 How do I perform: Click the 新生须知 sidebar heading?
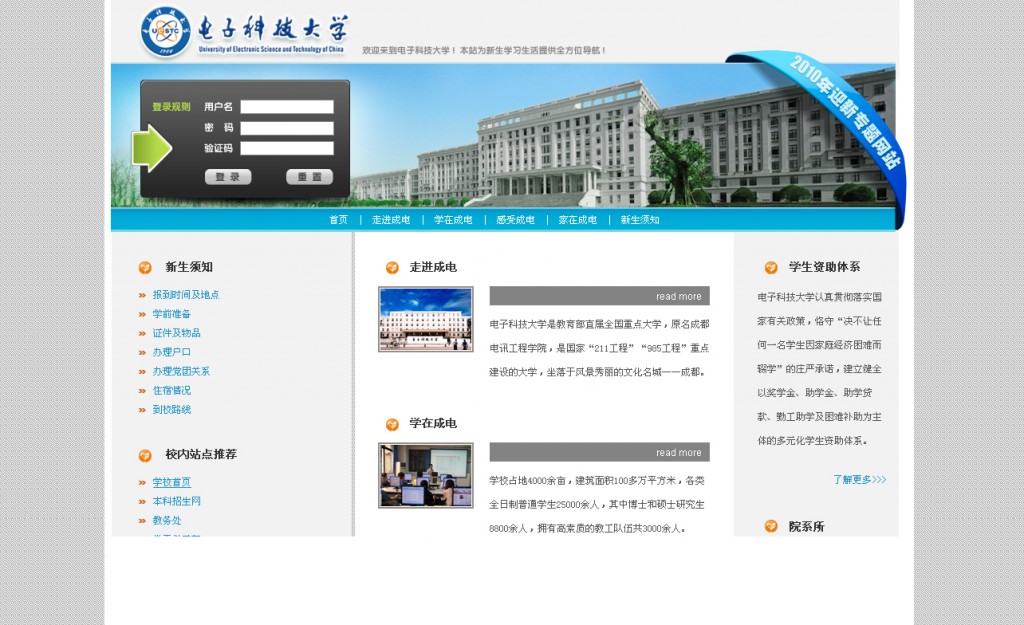pyautogui.click(x=189, y=267)
